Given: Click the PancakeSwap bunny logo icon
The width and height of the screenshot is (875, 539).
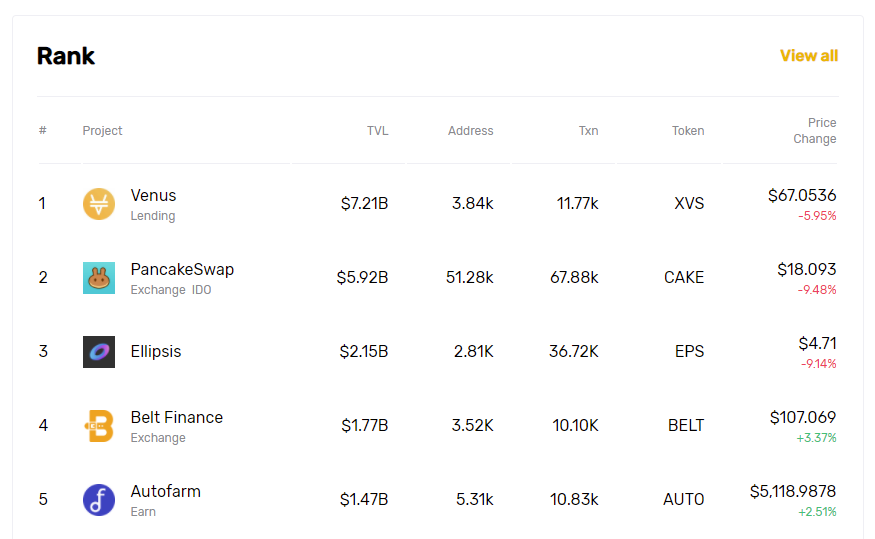Looking at the screenshot, I should pyautogui.click(x=99, y=278).
